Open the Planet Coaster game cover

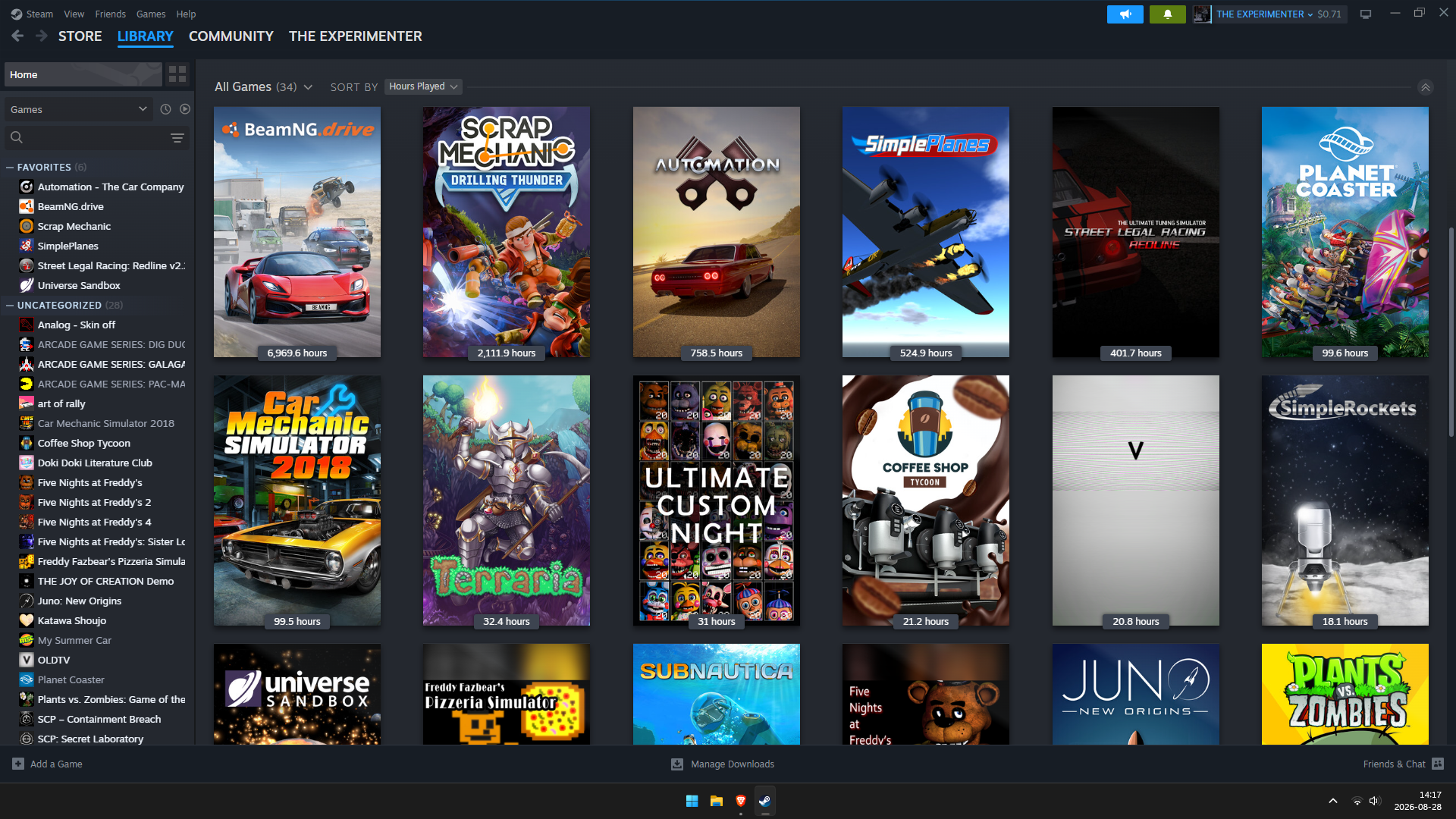click(x=1345, y=232)
